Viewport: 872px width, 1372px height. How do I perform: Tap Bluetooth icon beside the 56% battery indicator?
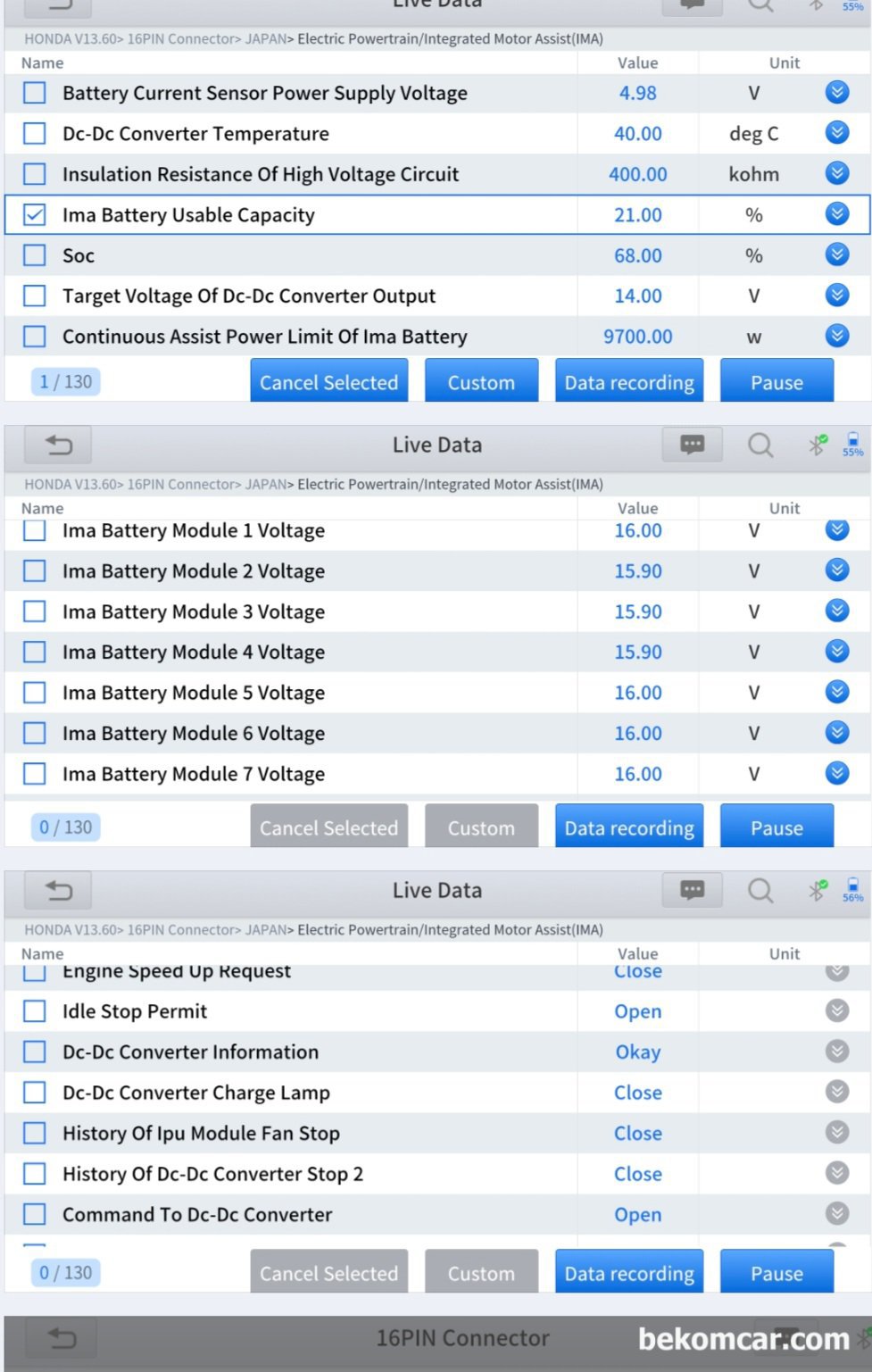tap(817, 890)
